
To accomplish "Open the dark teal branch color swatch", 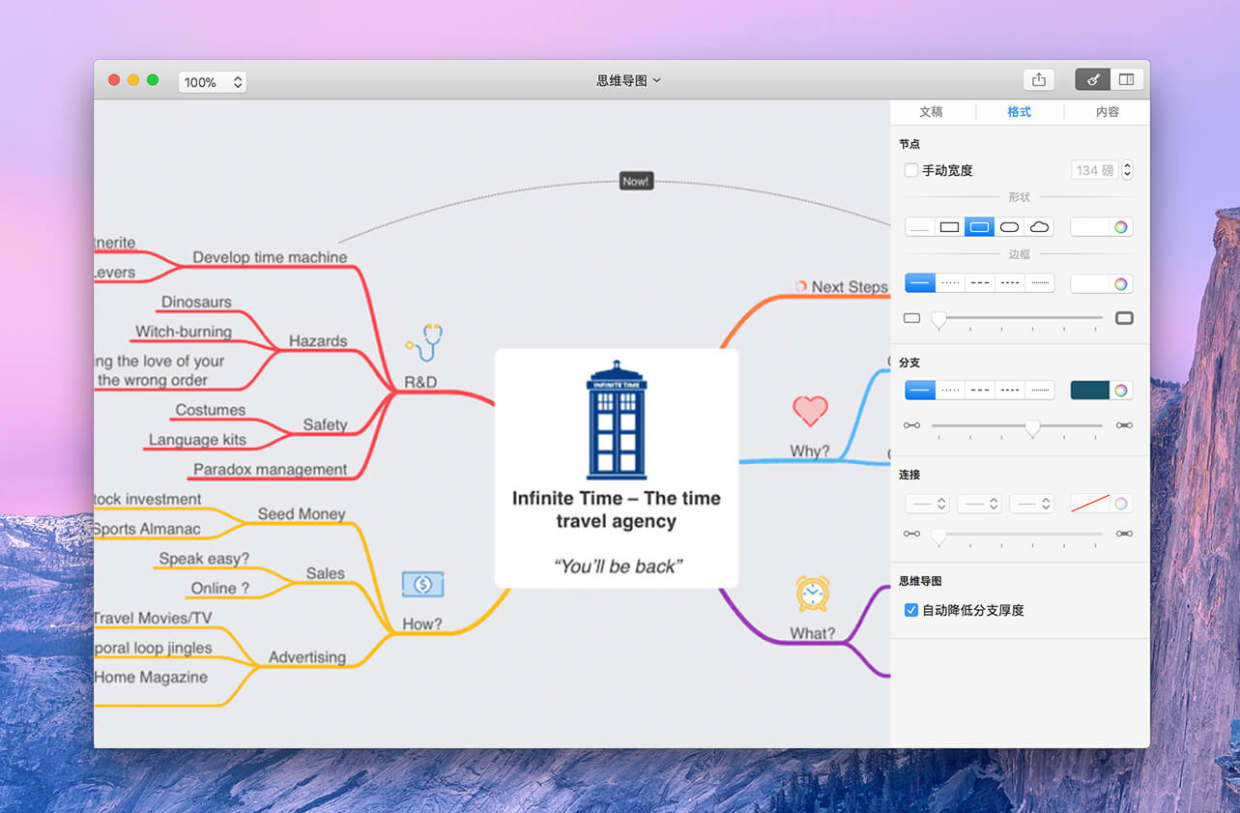I will pyautogui.click(x=1090, y=390).
